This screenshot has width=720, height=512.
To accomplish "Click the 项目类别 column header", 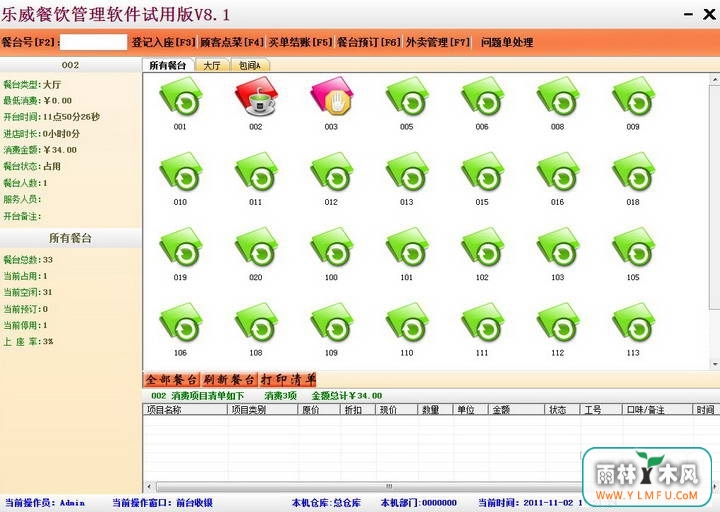I will [x=263, y=410].
